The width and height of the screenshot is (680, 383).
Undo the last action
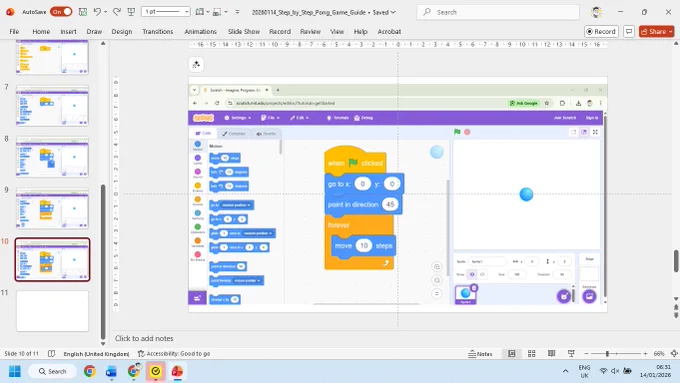(97, 12)
